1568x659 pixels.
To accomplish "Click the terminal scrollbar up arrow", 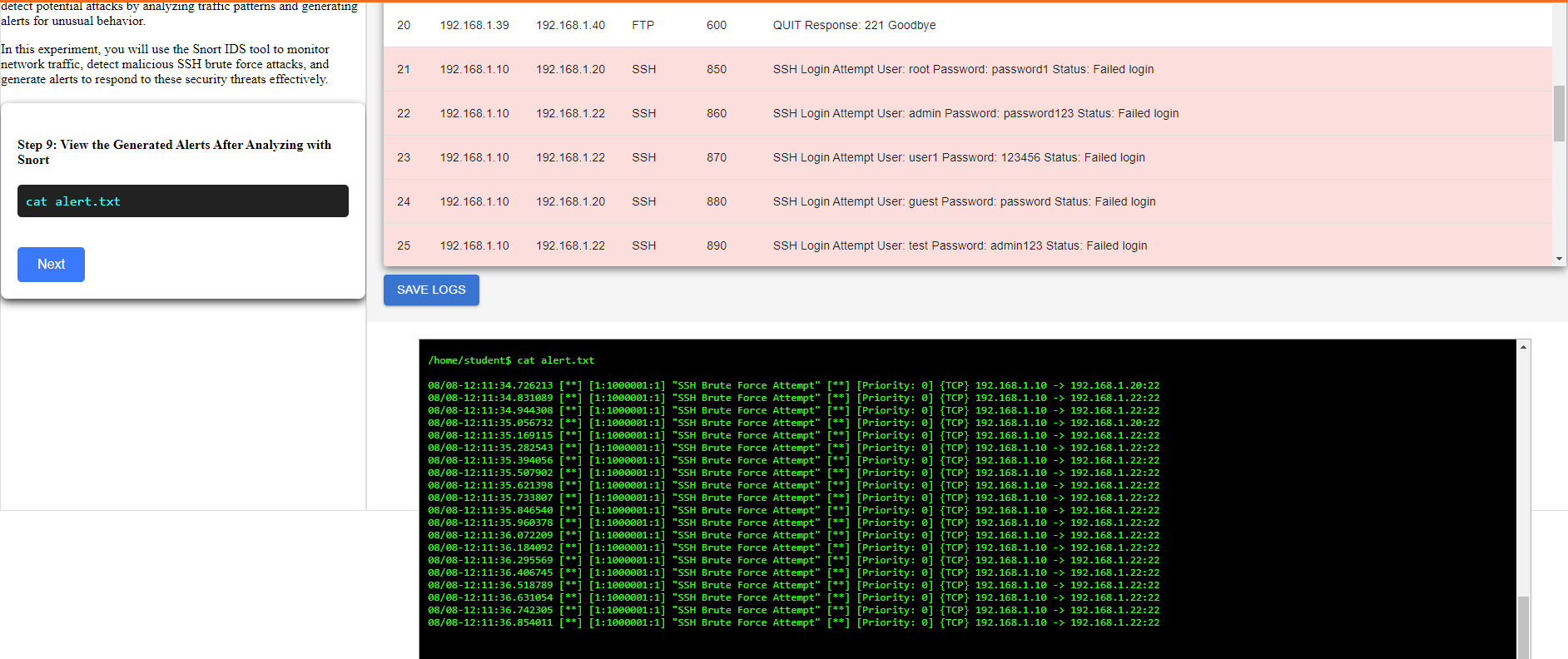I will (1523, 347).
